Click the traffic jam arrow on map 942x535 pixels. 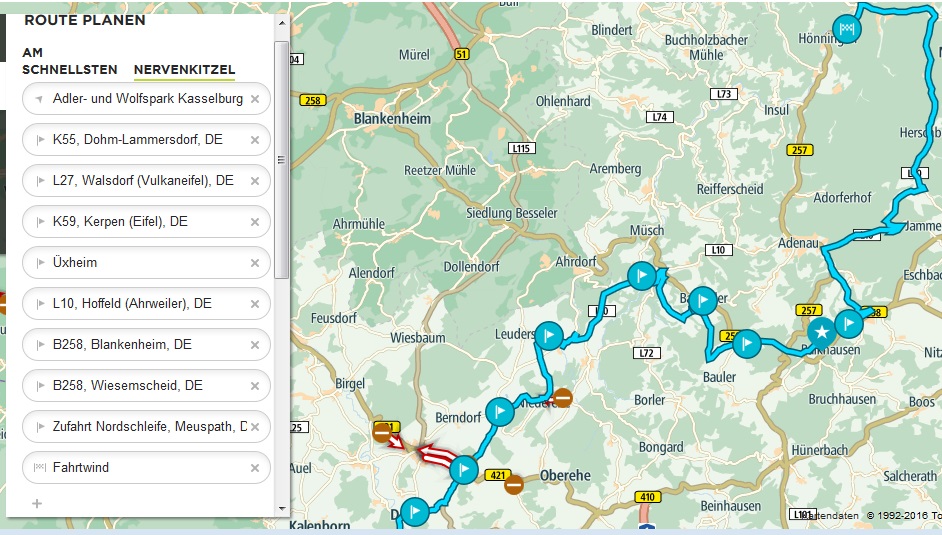[x=436, y=456]
